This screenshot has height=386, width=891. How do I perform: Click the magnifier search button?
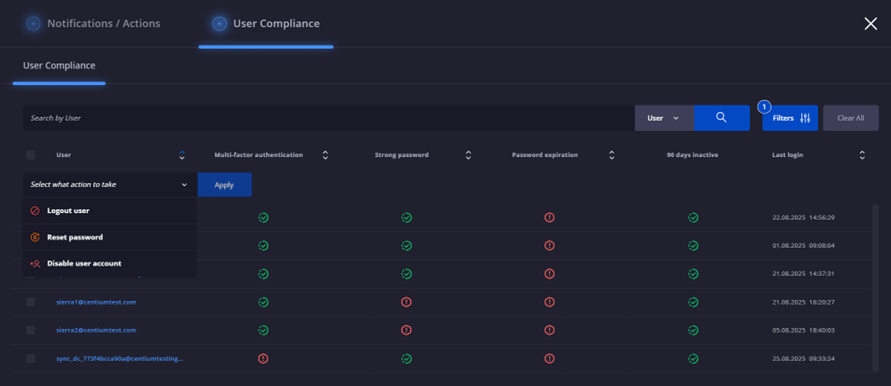tap(722, 118)
